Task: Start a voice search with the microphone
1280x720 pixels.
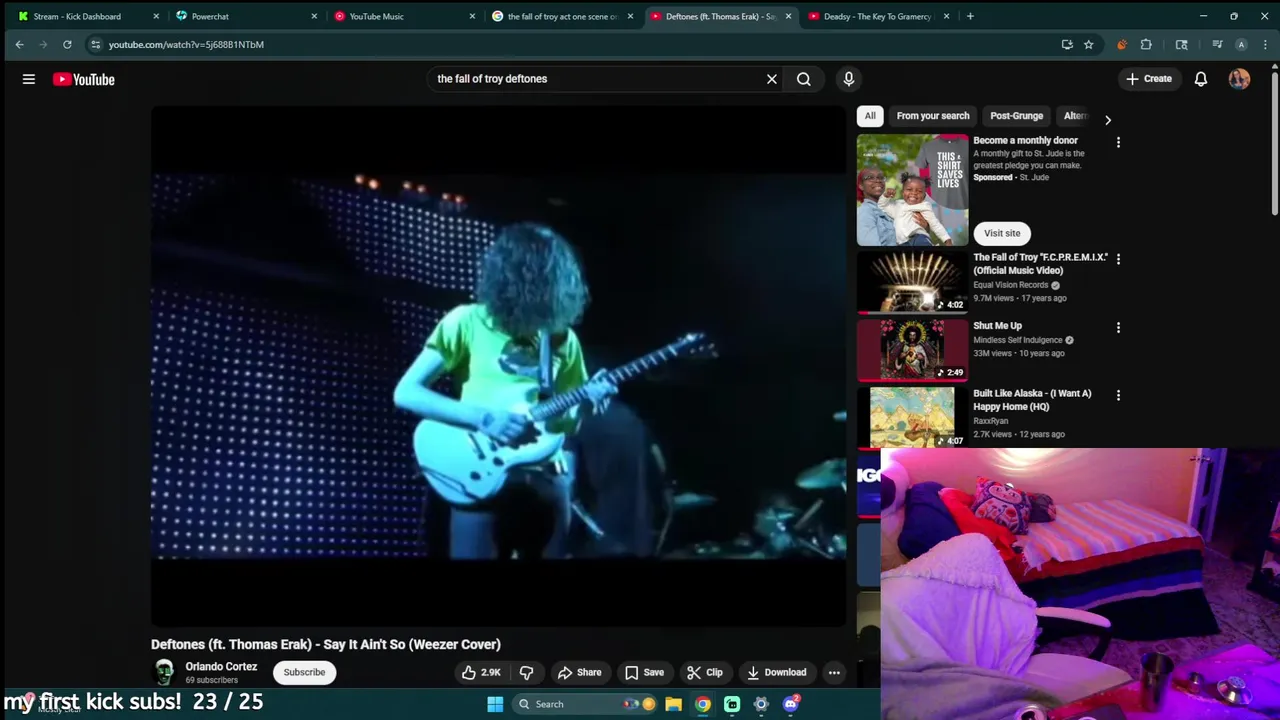Action: tap(849, 79)
